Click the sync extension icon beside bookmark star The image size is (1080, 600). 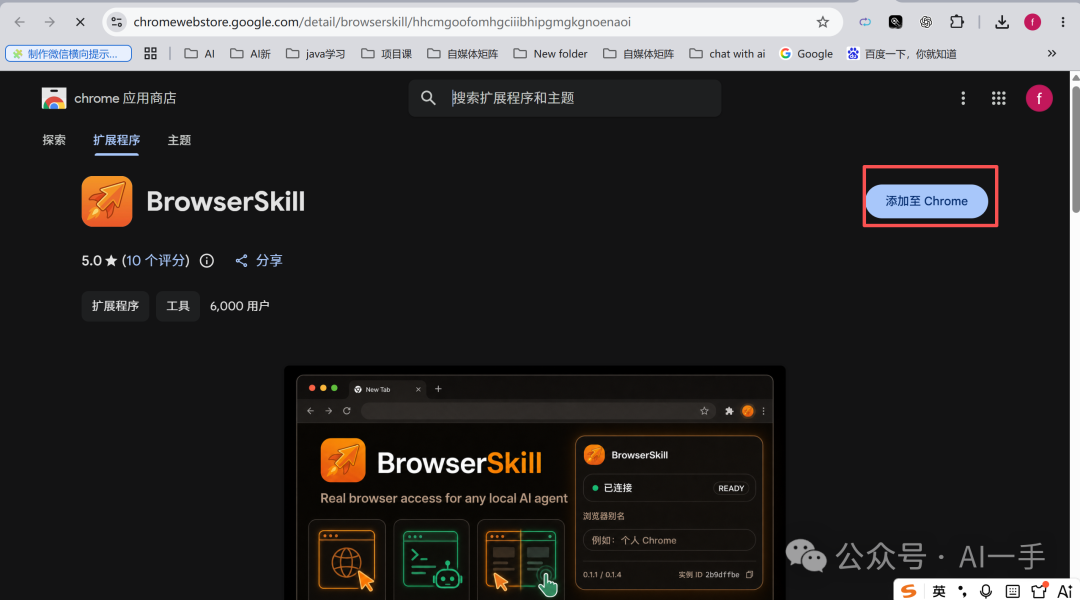point(865,22)
